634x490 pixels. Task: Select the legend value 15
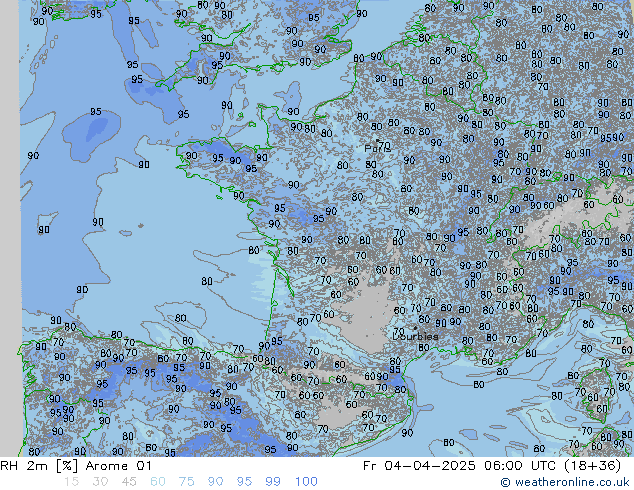[x=71, y=482]
